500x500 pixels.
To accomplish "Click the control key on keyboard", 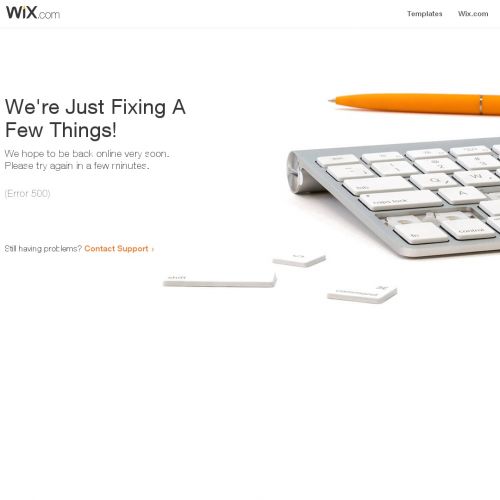I will click(x=468, y=229).
